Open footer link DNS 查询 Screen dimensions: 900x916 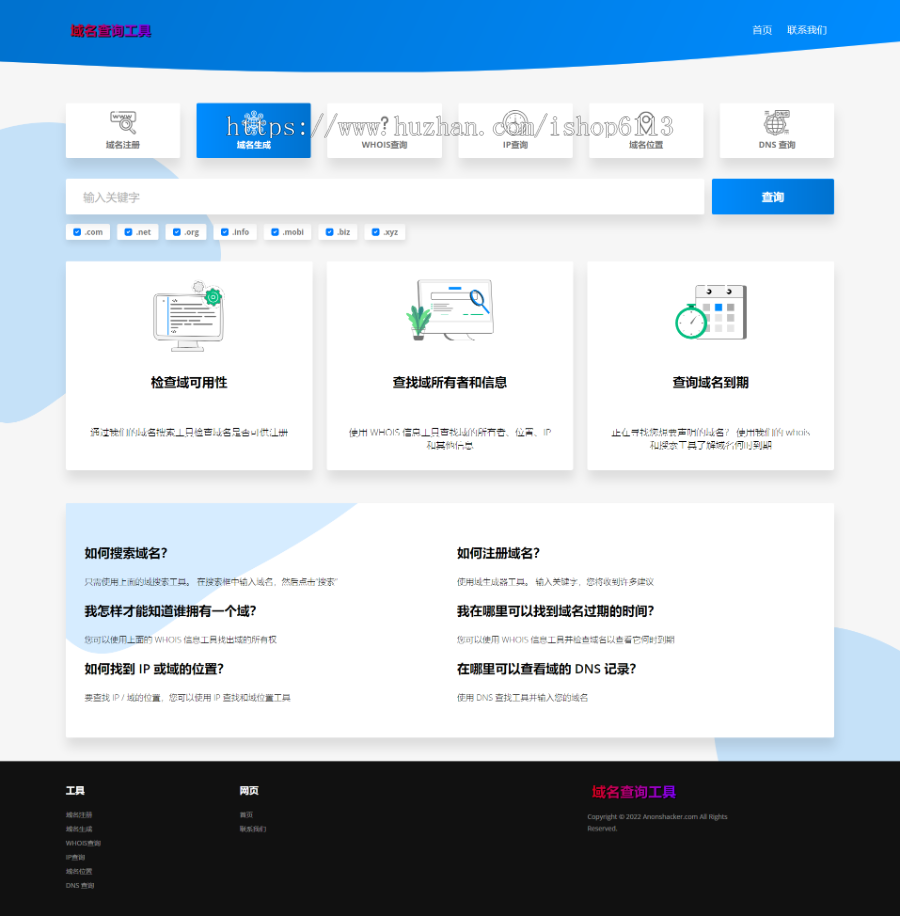coord(80,886)
